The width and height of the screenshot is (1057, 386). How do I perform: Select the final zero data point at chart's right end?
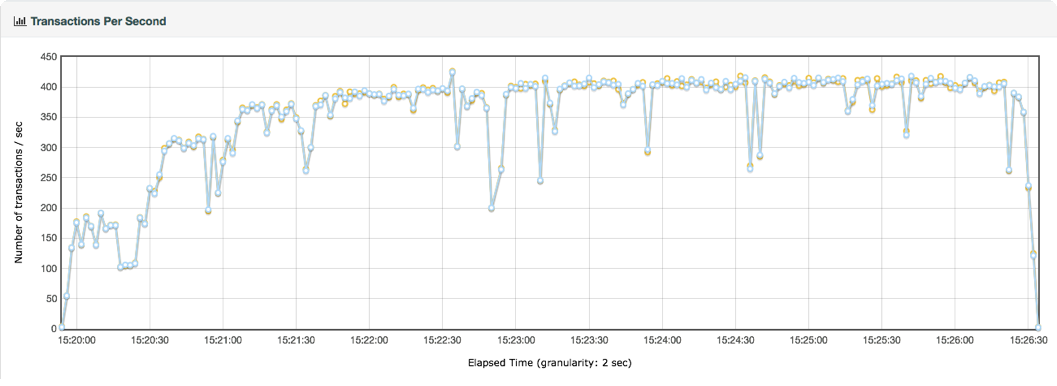click(1038, 327)
